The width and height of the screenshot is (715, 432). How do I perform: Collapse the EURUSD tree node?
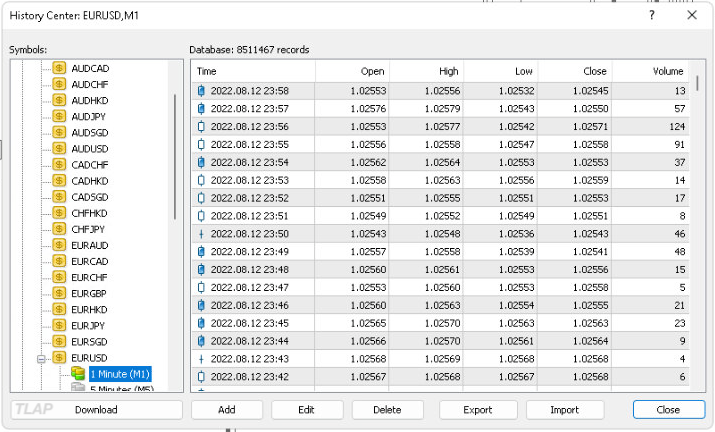click(x=41, y=359)
